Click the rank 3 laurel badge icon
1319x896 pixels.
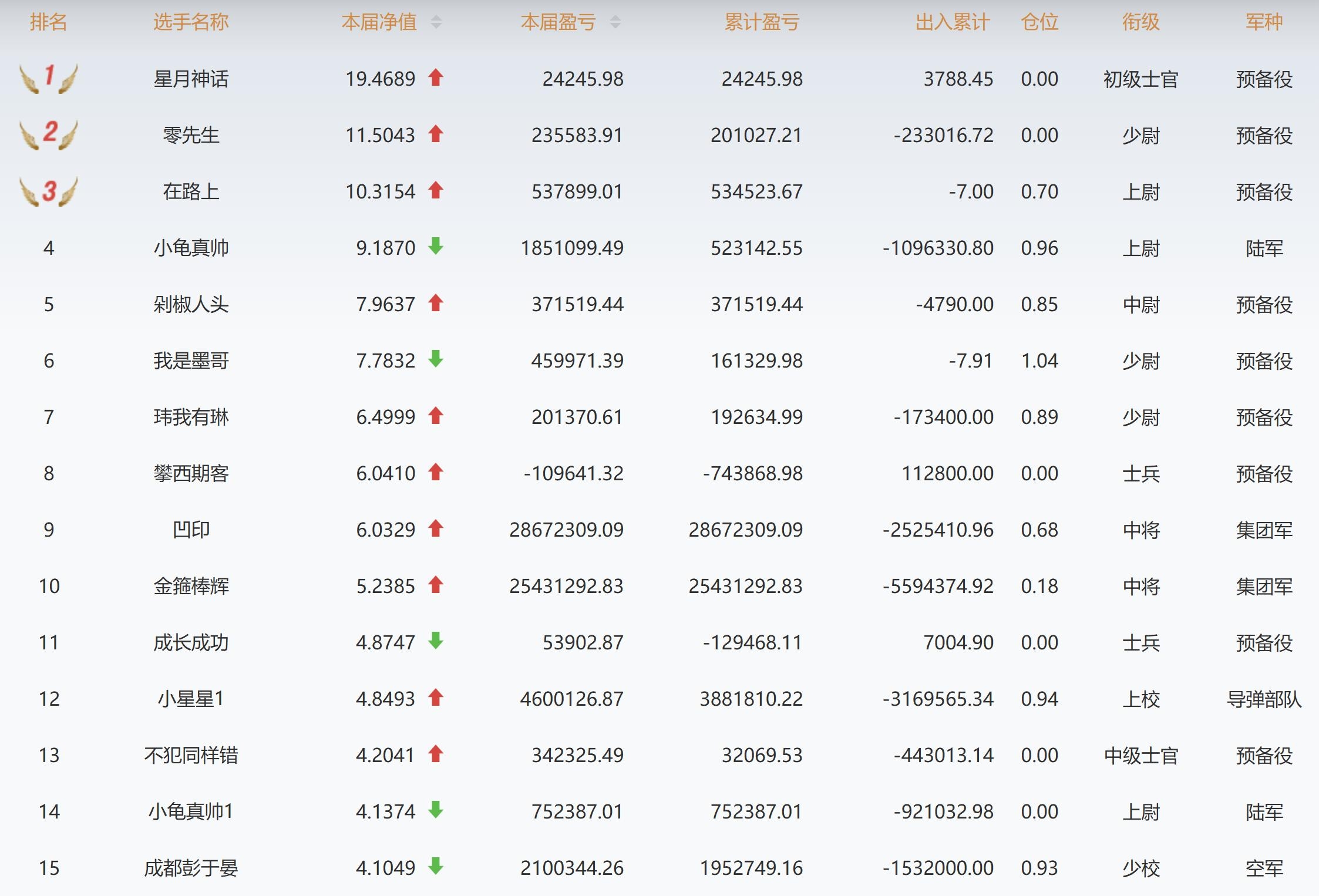pos(49,191)
